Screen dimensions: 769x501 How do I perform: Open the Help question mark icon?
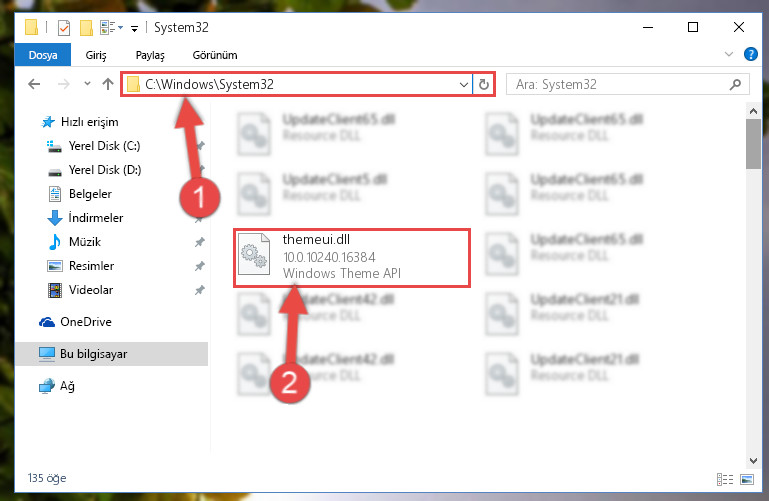750,54
